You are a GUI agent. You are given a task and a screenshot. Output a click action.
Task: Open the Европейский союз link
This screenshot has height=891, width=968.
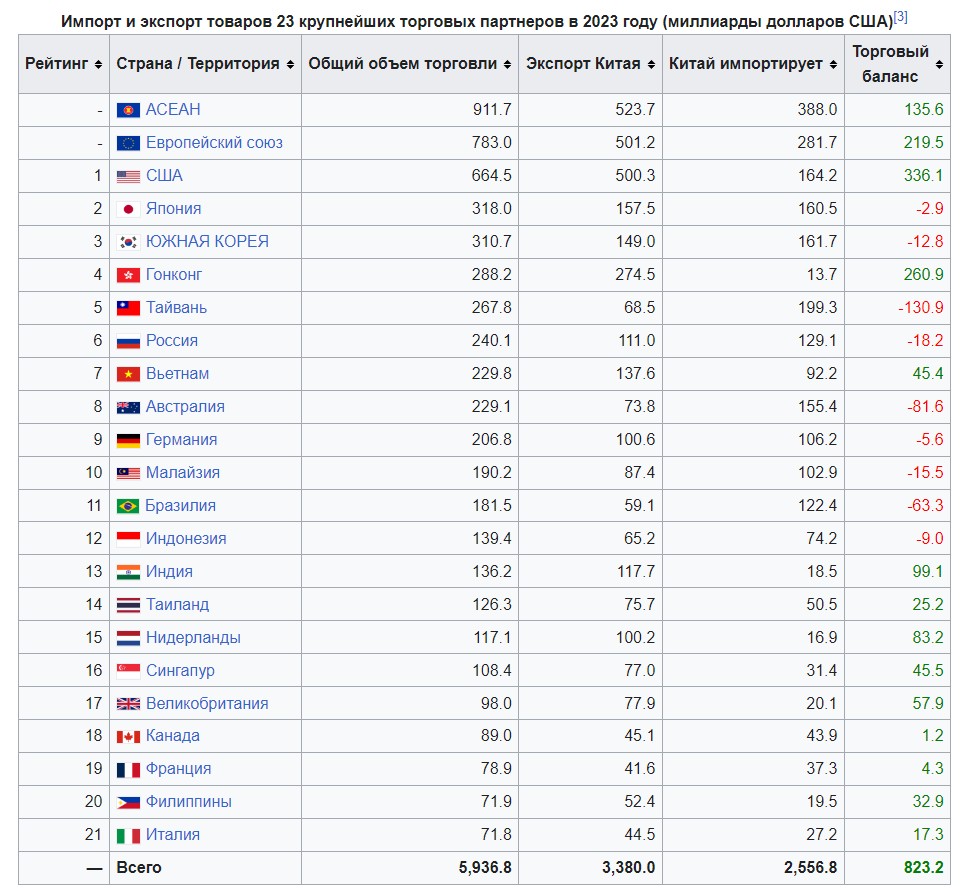(214, 143)
